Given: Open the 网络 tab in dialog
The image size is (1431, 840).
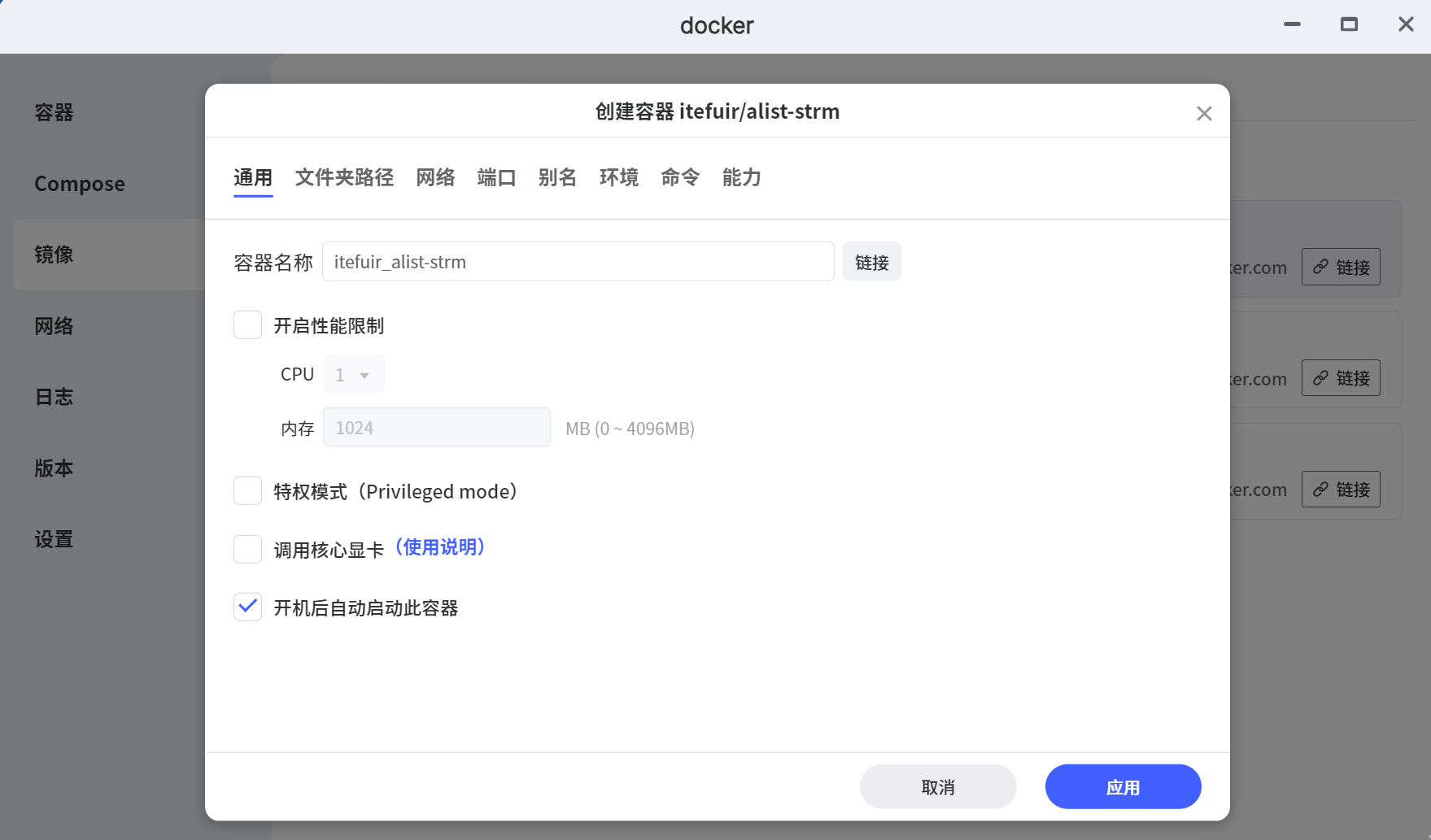Looking at the screenshot, I should point(435,177).
